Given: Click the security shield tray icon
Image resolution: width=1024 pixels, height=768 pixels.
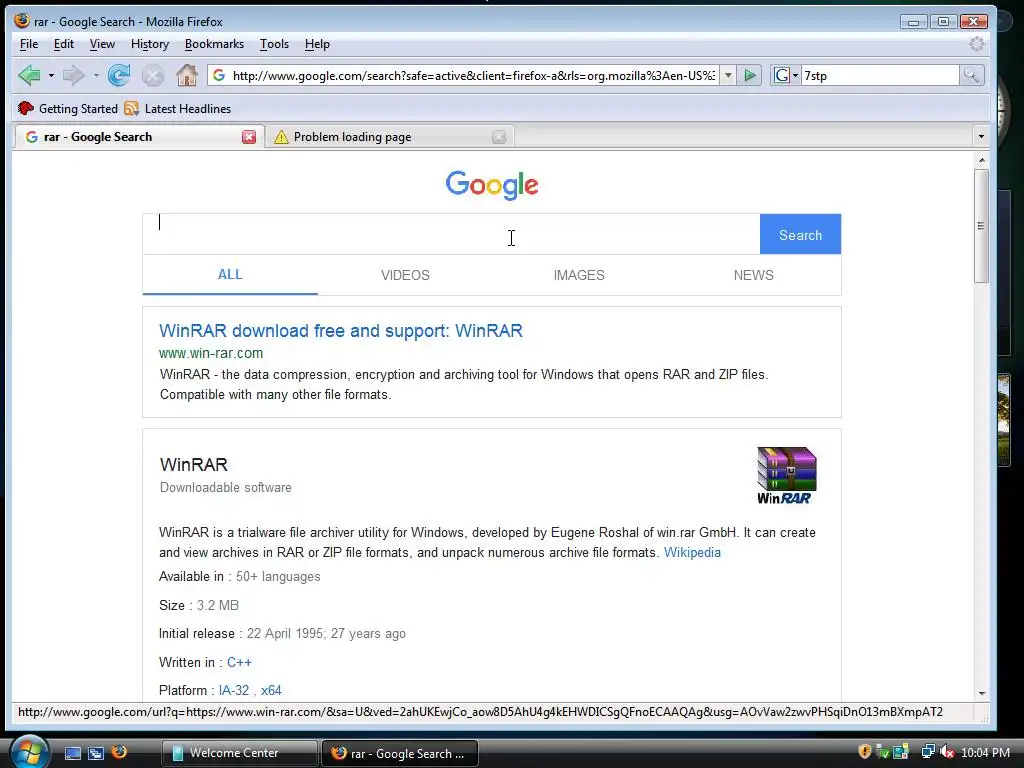Looking at the screenshot, I should point(865,752).
